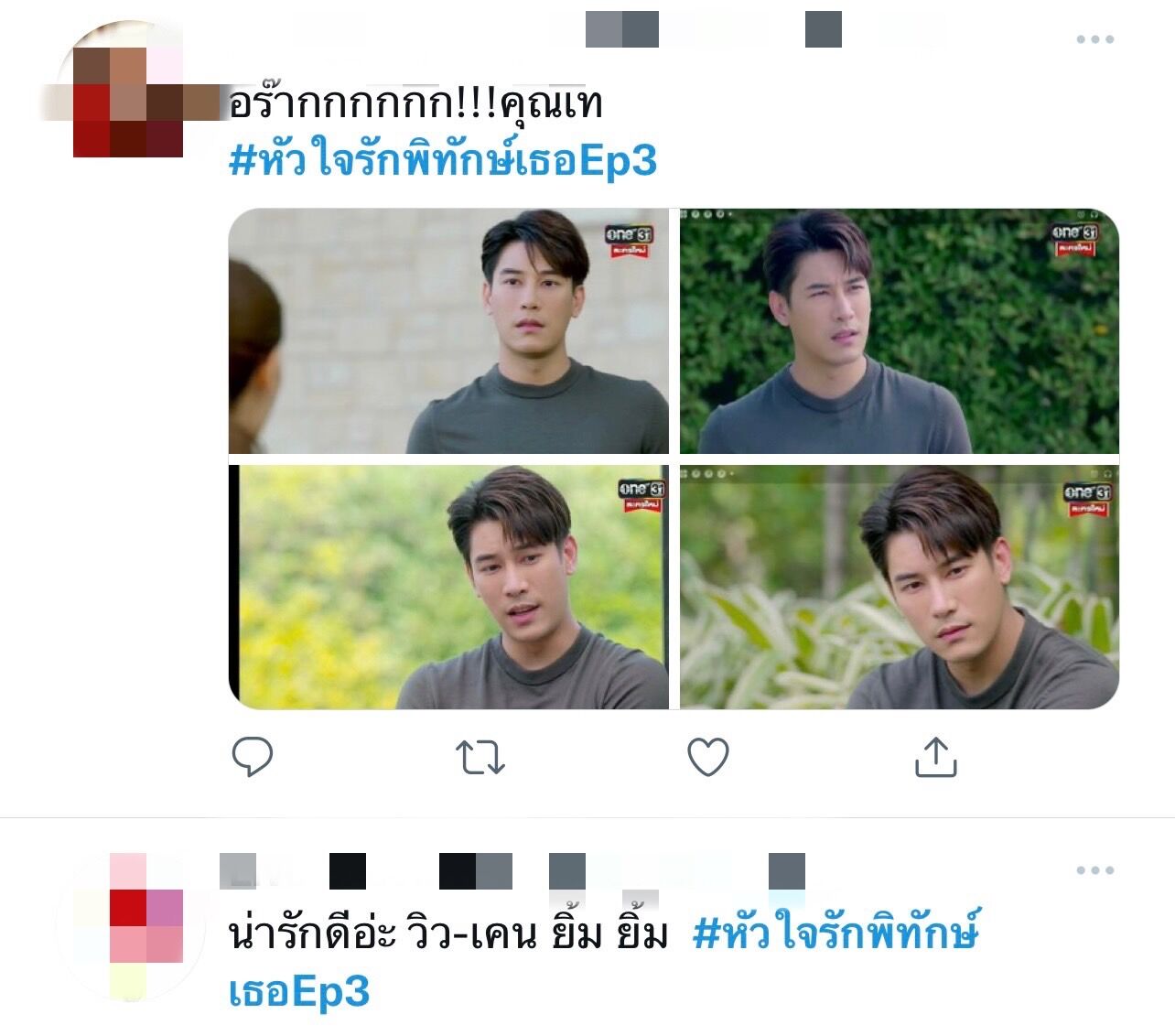Image resolution: width=1175 pixels, height=1036 pixels.
Task: Click the first tweet text อร๊ากกกกกก!!!คุณเท
Action: [415, 103]
